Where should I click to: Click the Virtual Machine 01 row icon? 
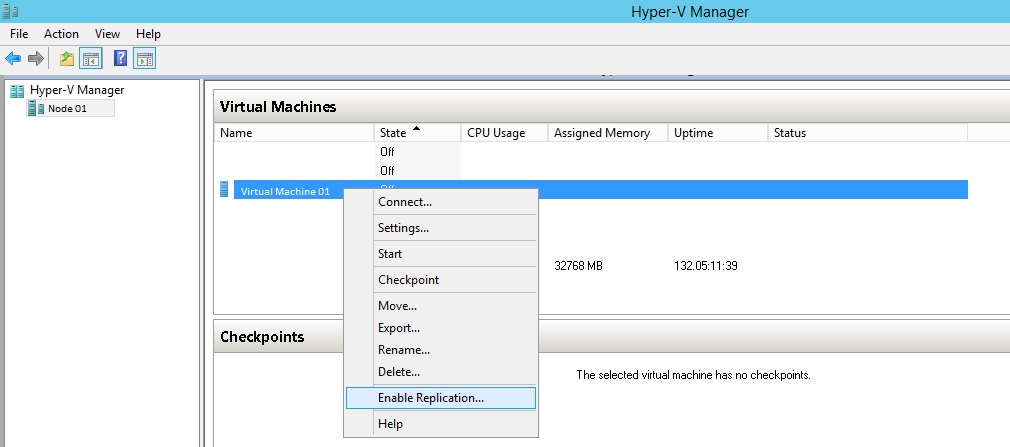click(224, 189)
